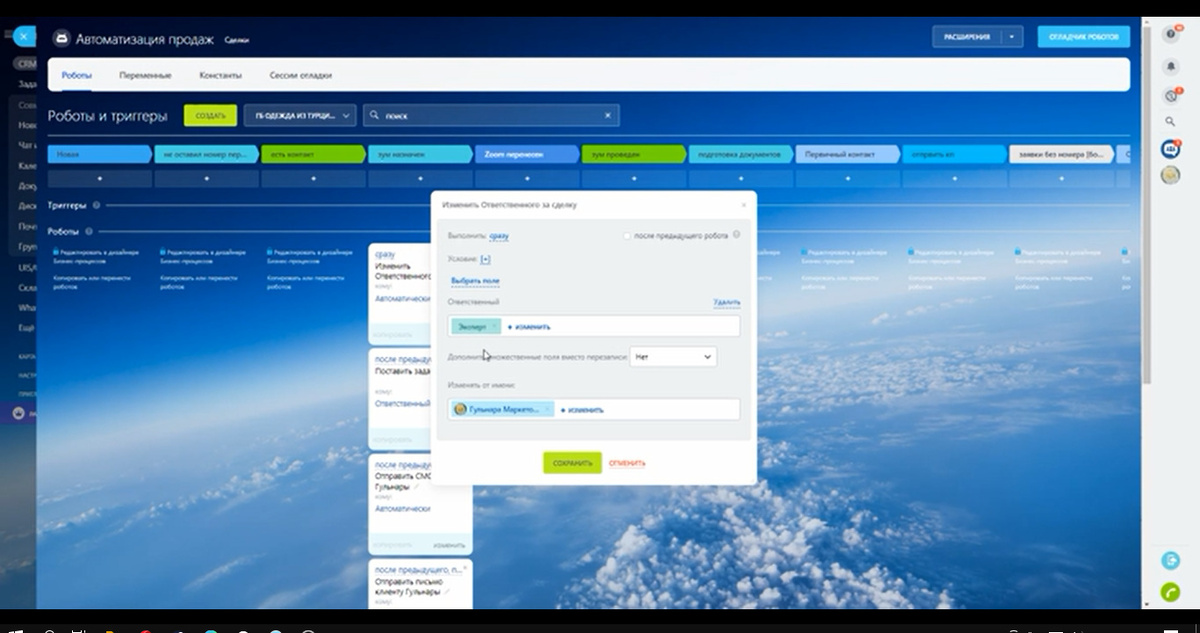Click the green СОЗДАТЬ button

(210, 115)
